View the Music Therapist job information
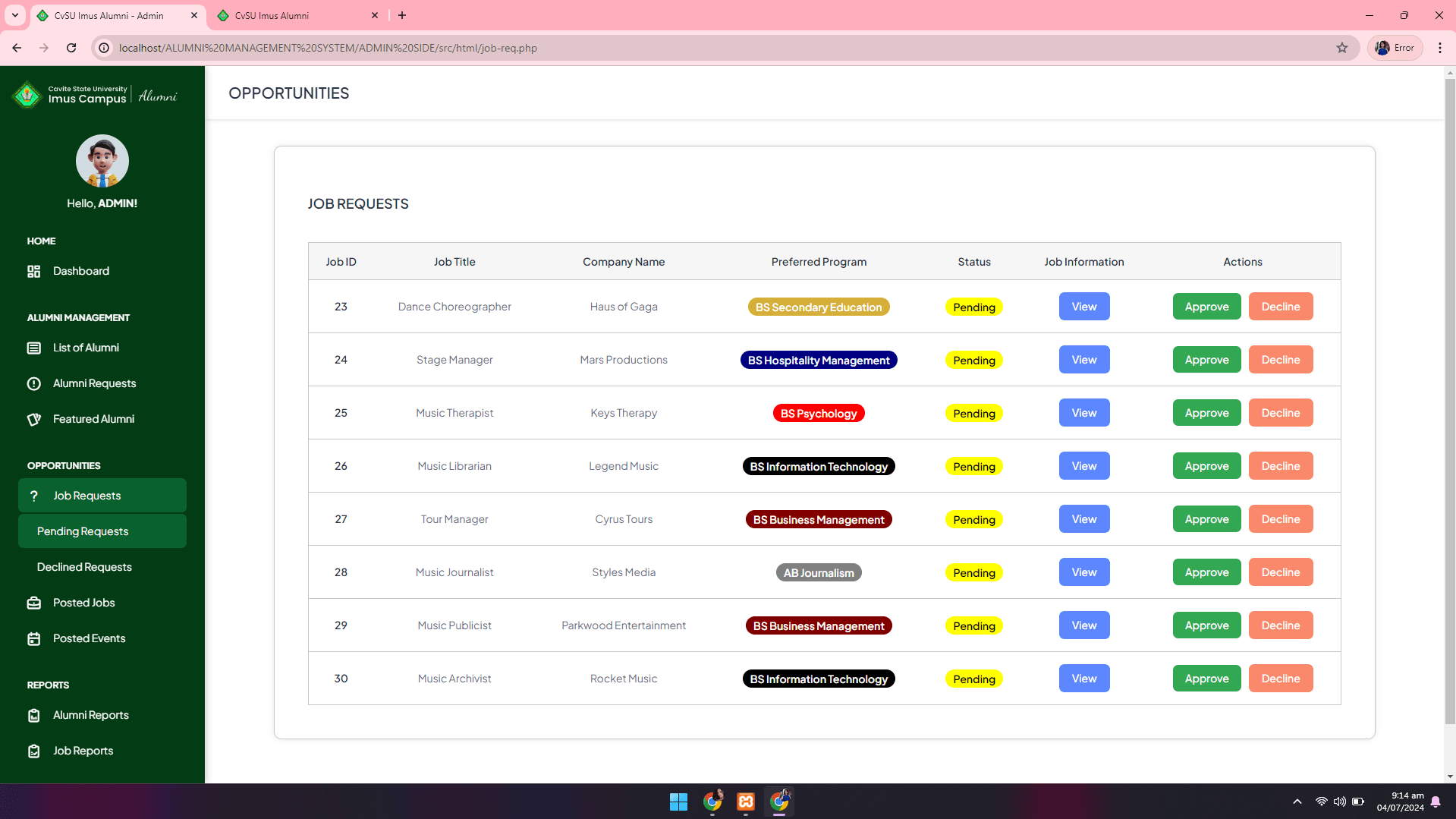This screenshot has height=819, width=1456. [1084, 413]
